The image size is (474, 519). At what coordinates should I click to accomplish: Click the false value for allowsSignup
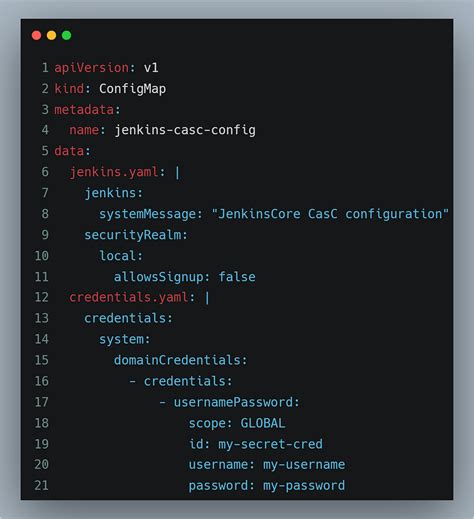237,277
